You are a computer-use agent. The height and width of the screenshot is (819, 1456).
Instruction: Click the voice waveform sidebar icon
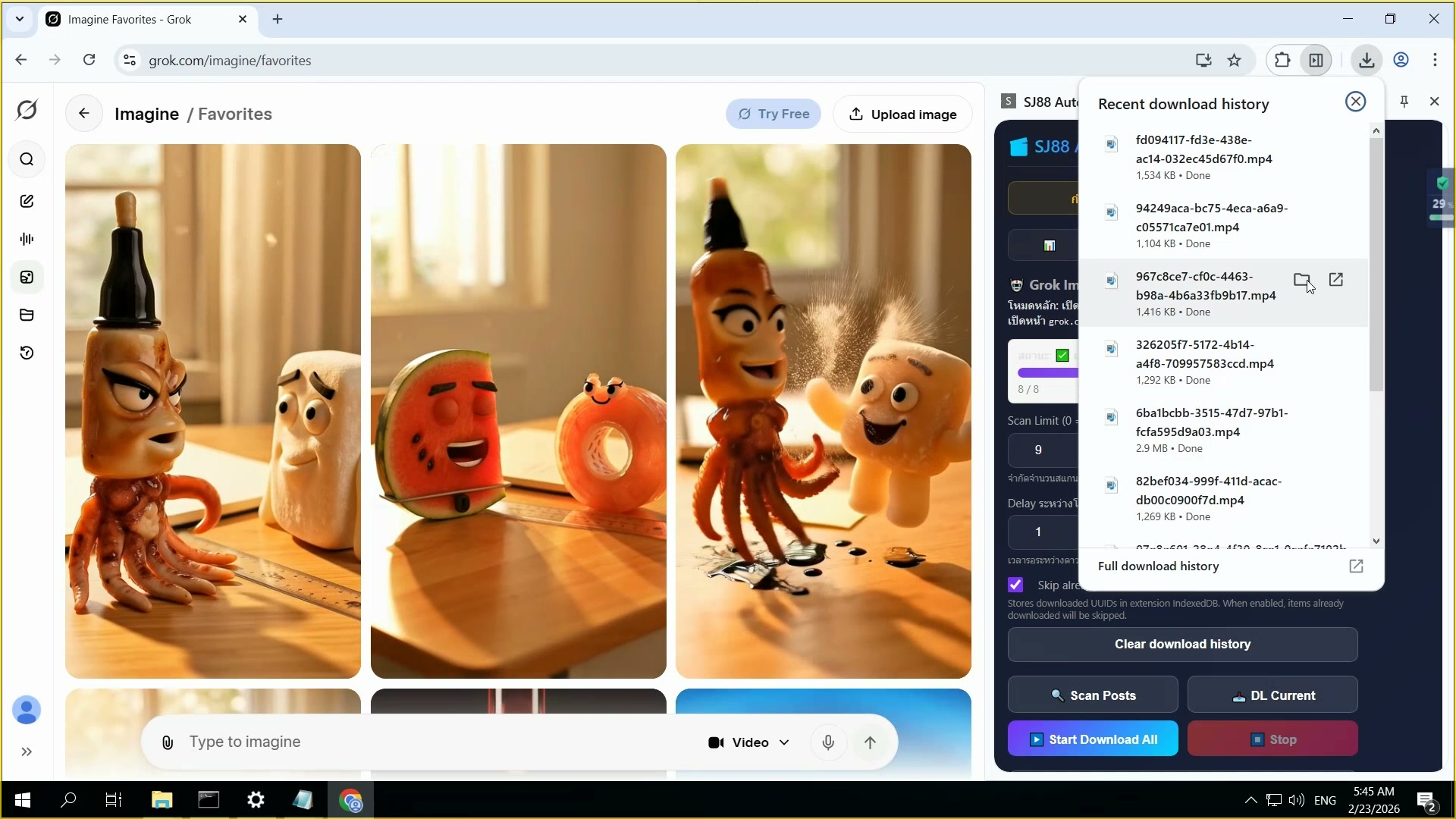(27, 239)
